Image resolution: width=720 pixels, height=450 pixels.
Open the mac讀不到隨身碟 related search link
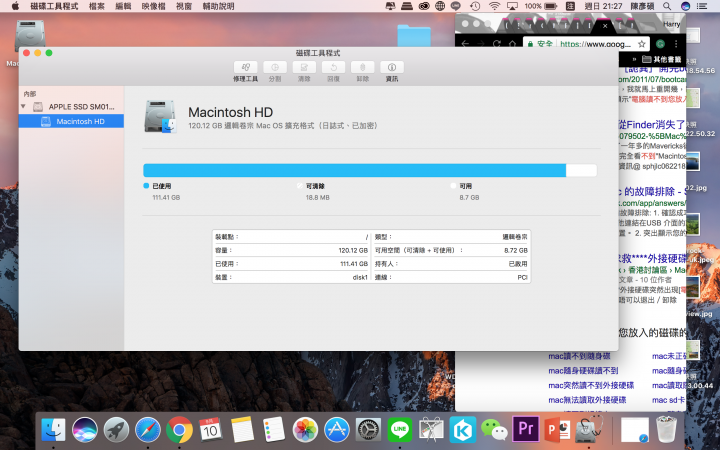coord(579,356)
